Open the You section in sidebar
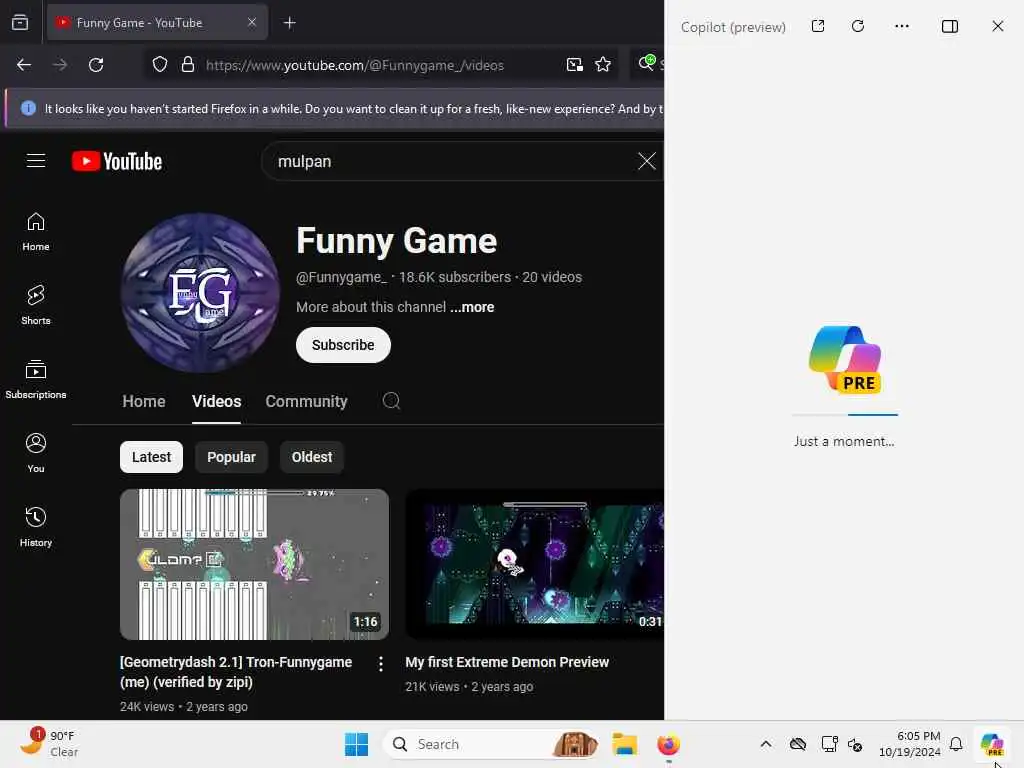The width and height of the screenshot is (1024, 768). [x=36, y=453]
